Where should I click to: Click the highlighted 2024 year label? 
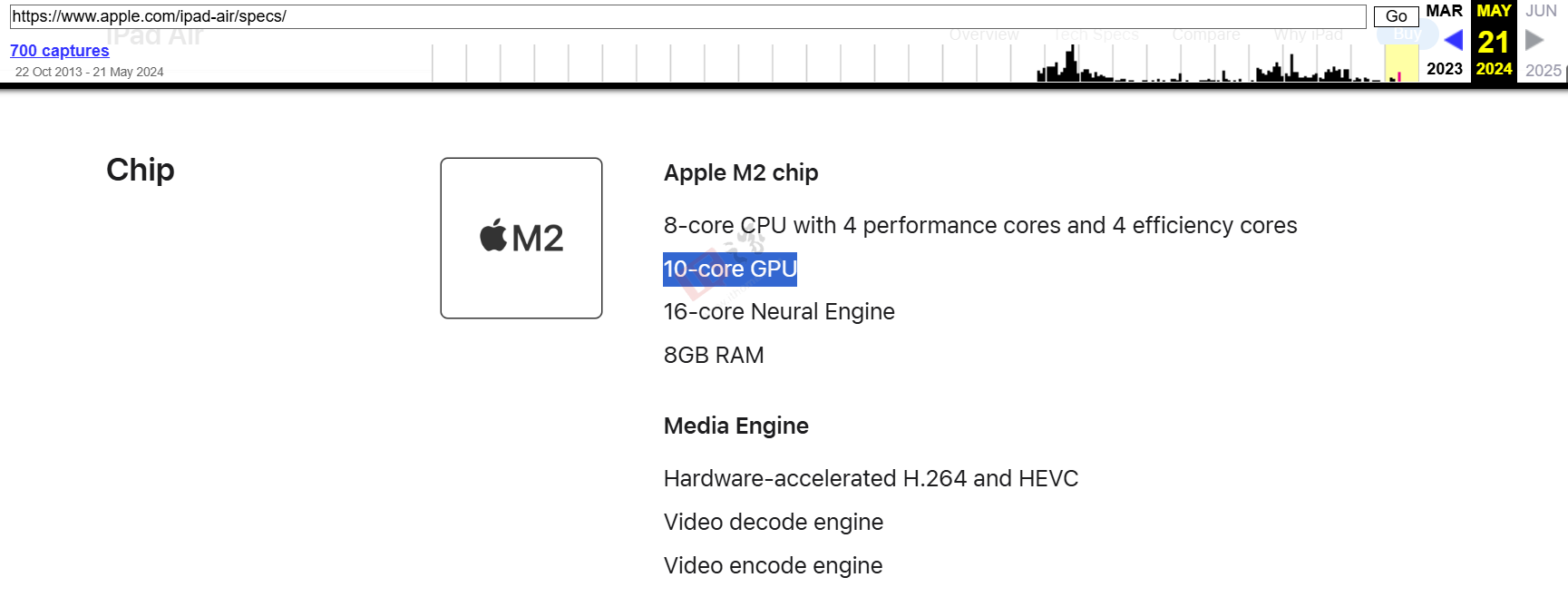pos(1494,69)
